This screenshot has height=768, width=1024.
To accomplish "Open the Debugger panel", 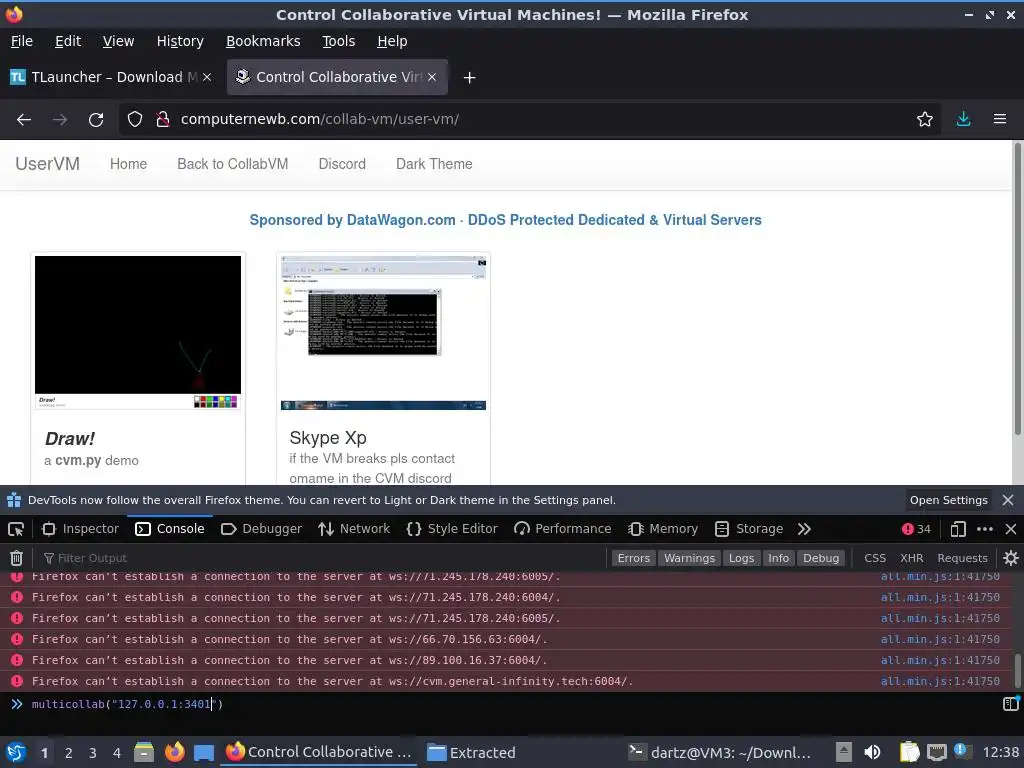I will pyautogui.click(x=261, y=529).
